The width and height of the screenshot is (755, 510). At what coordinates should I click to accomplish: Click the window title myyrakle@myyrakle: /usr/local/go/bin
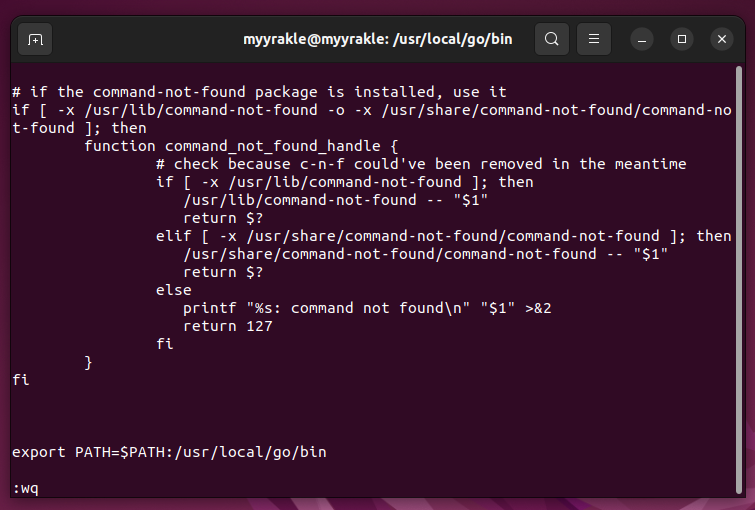(376, 40)
